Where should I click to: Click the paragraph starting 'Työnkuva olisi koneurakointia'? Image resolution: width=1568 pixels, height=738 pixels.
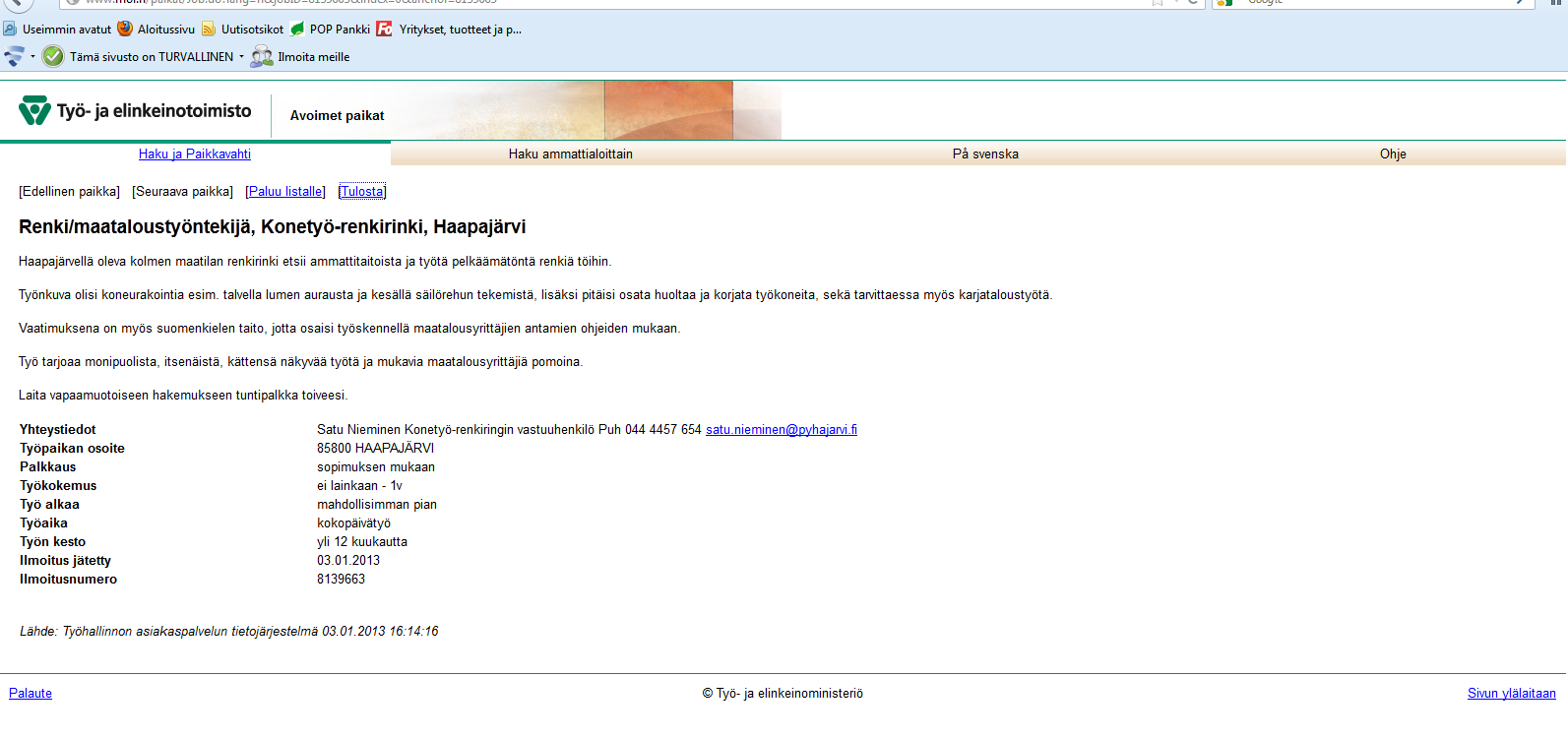[535, 295]
